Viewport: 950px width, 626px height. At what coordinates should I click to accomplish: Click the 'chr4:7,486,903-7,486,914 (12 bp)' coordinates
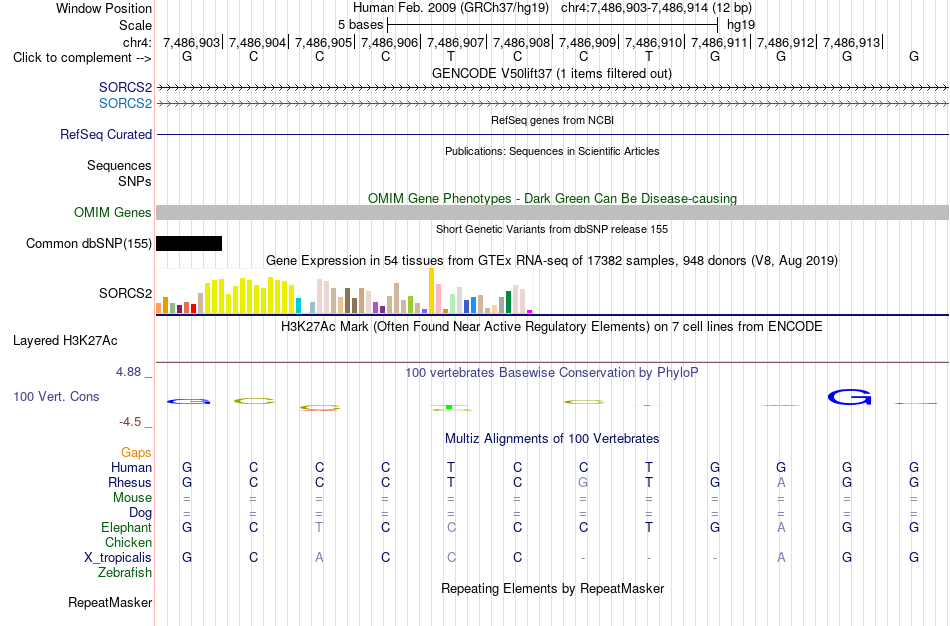[x=656, y=8]
